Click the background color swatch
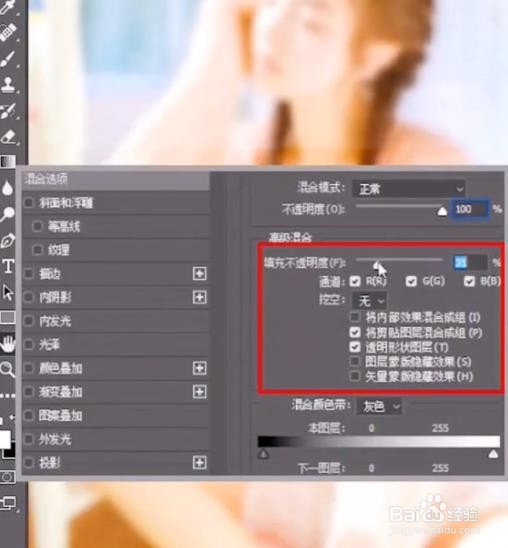 tap(10, 452)
